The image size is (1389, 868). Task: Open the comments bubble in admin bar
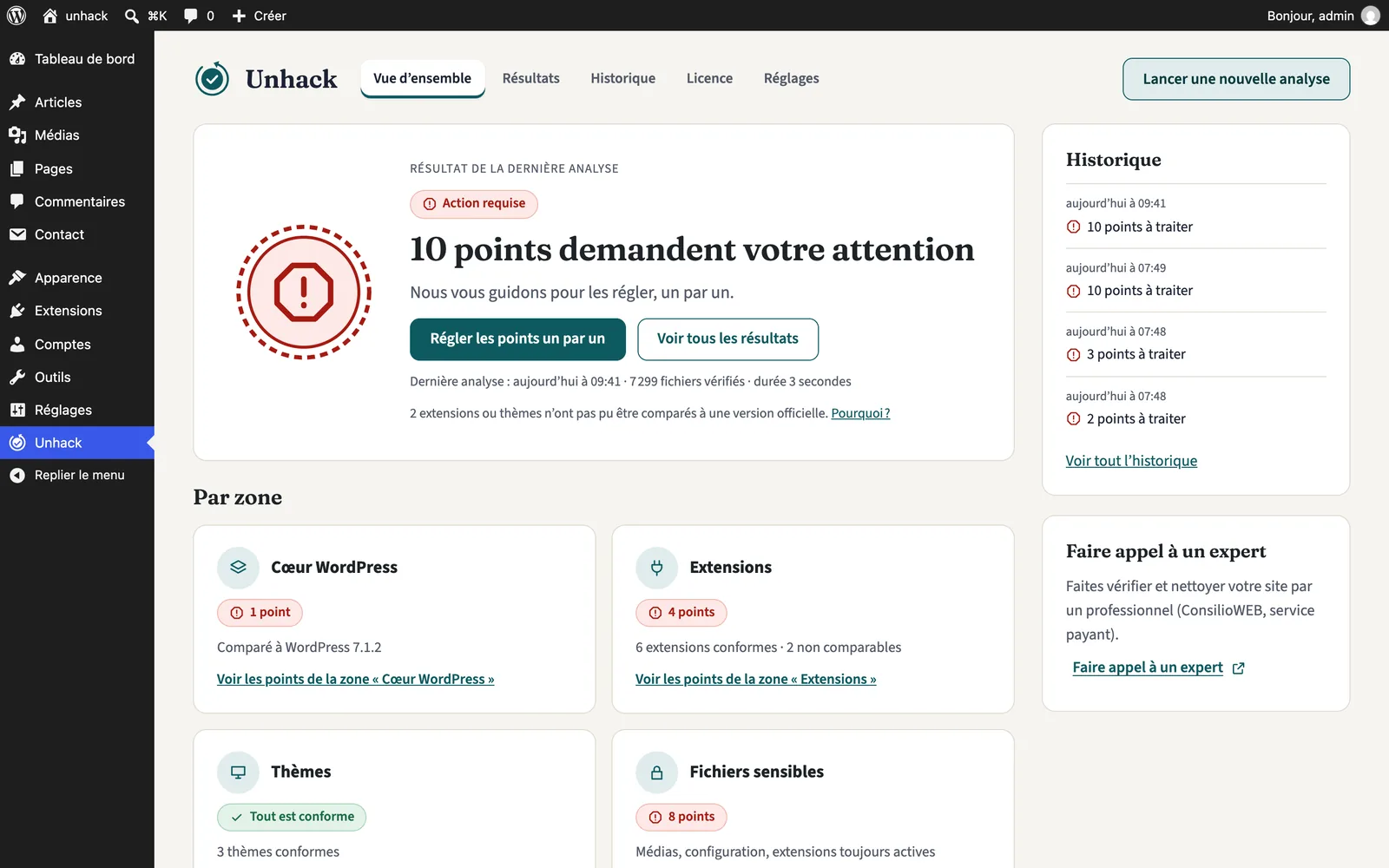click(191, 16)
